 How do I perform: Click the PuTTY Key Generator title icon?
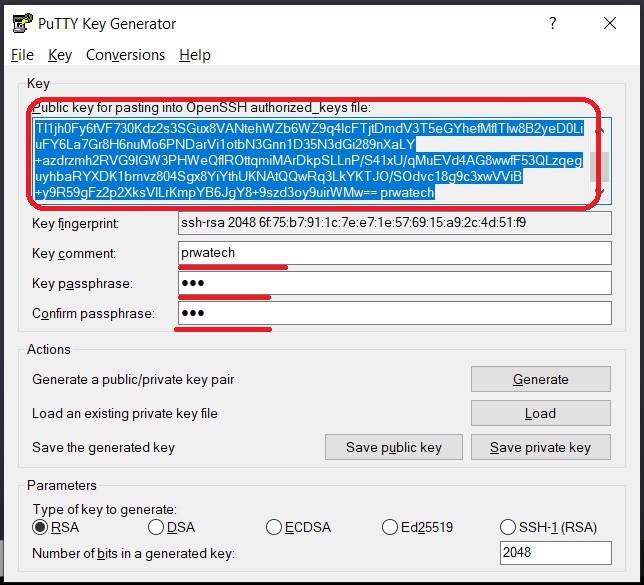pos(22,23)
